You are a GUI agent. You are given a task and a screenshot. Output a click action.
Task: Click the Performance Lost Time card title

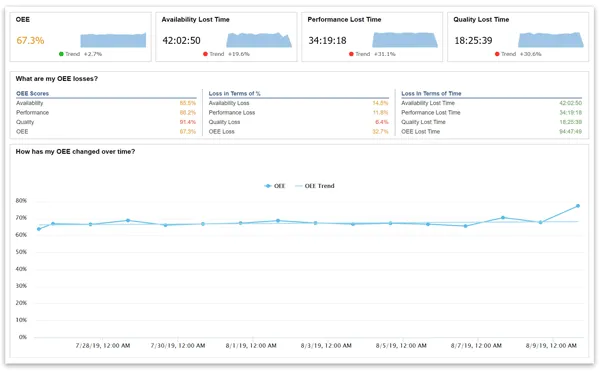[x=344, y=19]
